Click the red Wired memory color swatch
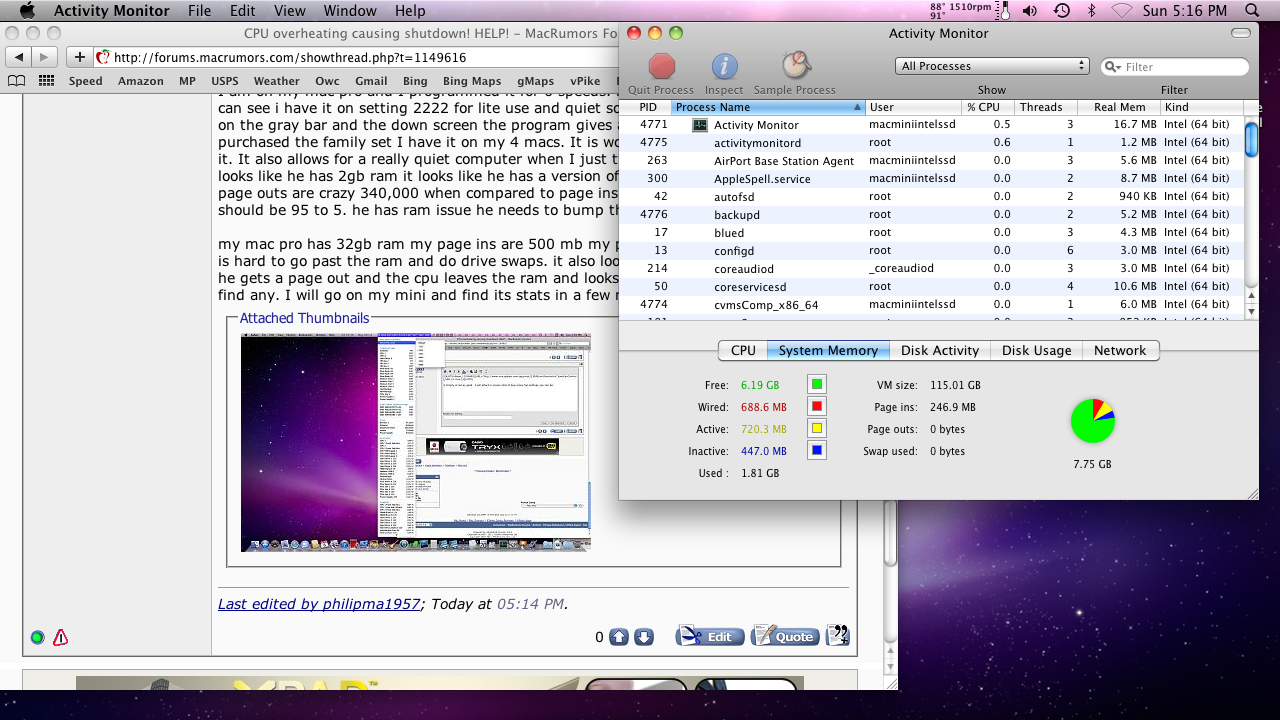This screenshot has width=1280, height=720. pyautogui.click(x=817, y=406)
